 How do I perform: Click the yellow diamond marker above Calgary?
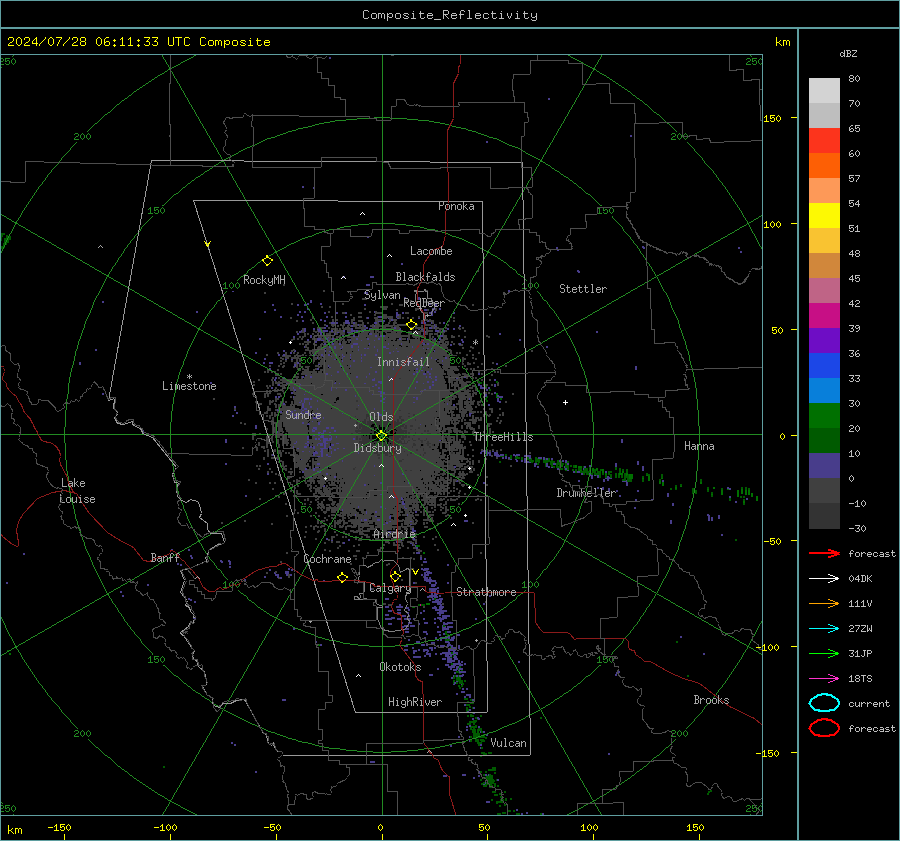(395, 576)
